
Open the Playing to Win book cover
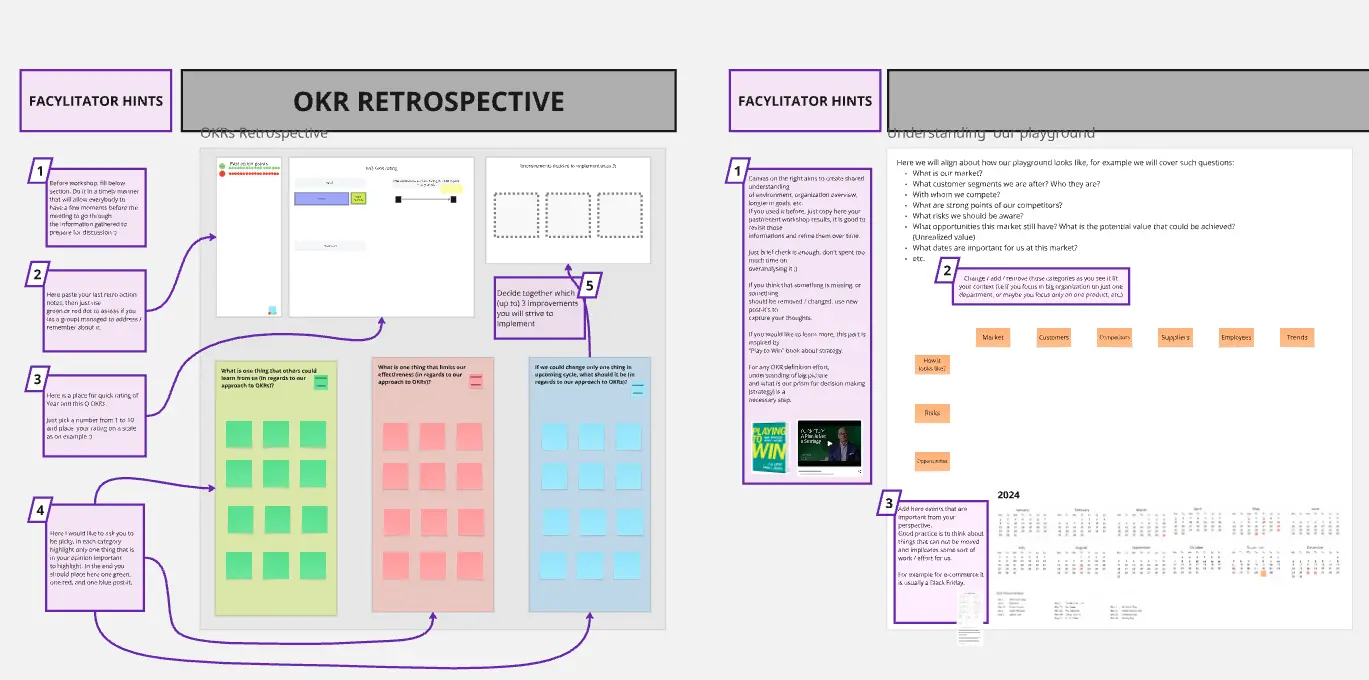coord(770,447)
